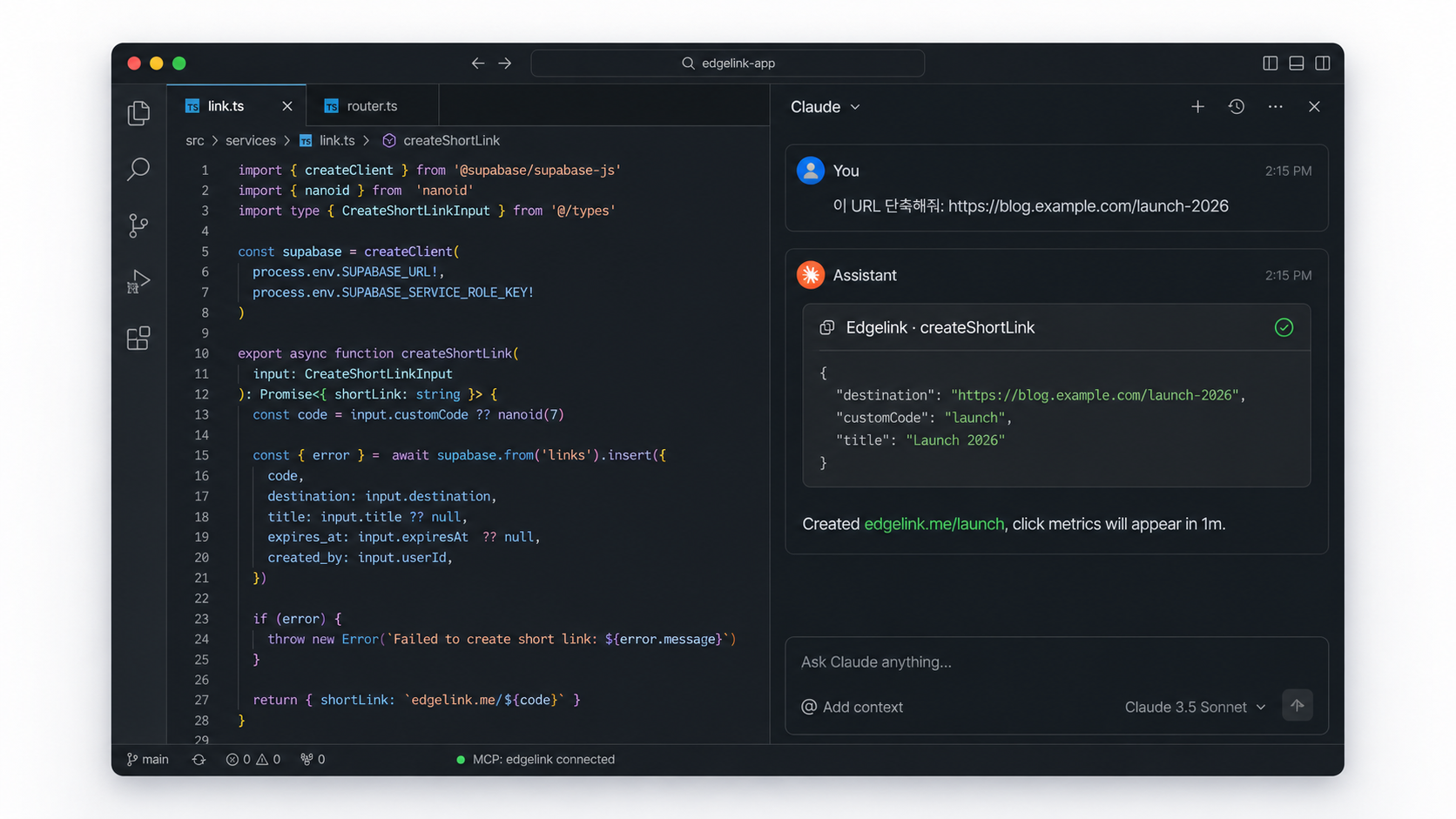Click the TS file icon on router.ts tab
Screen dimensions: 1456x819
coord(331,106)
